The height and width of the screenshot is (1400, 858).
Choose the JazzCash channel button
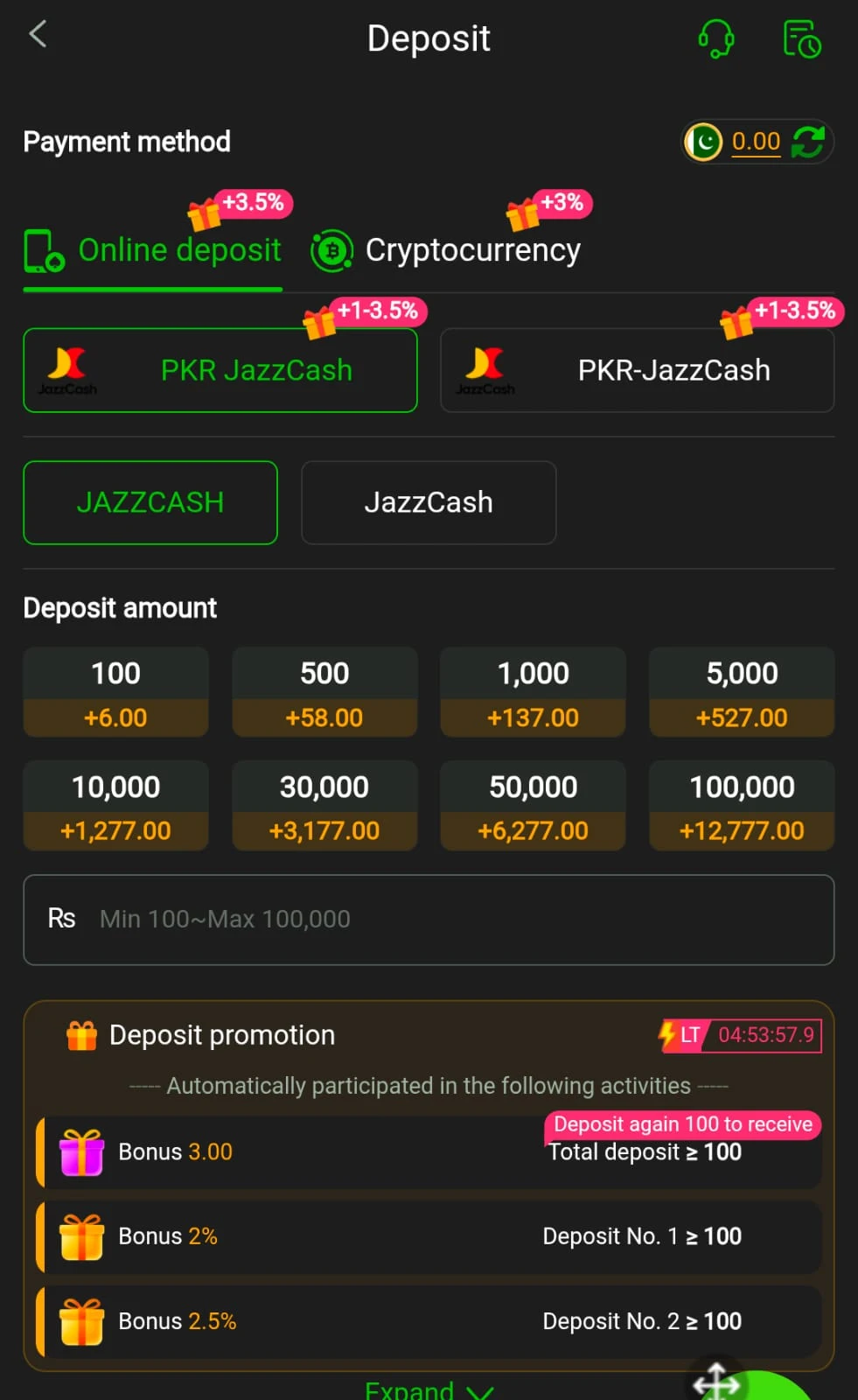pyautogui.click(x=429, y=502)
